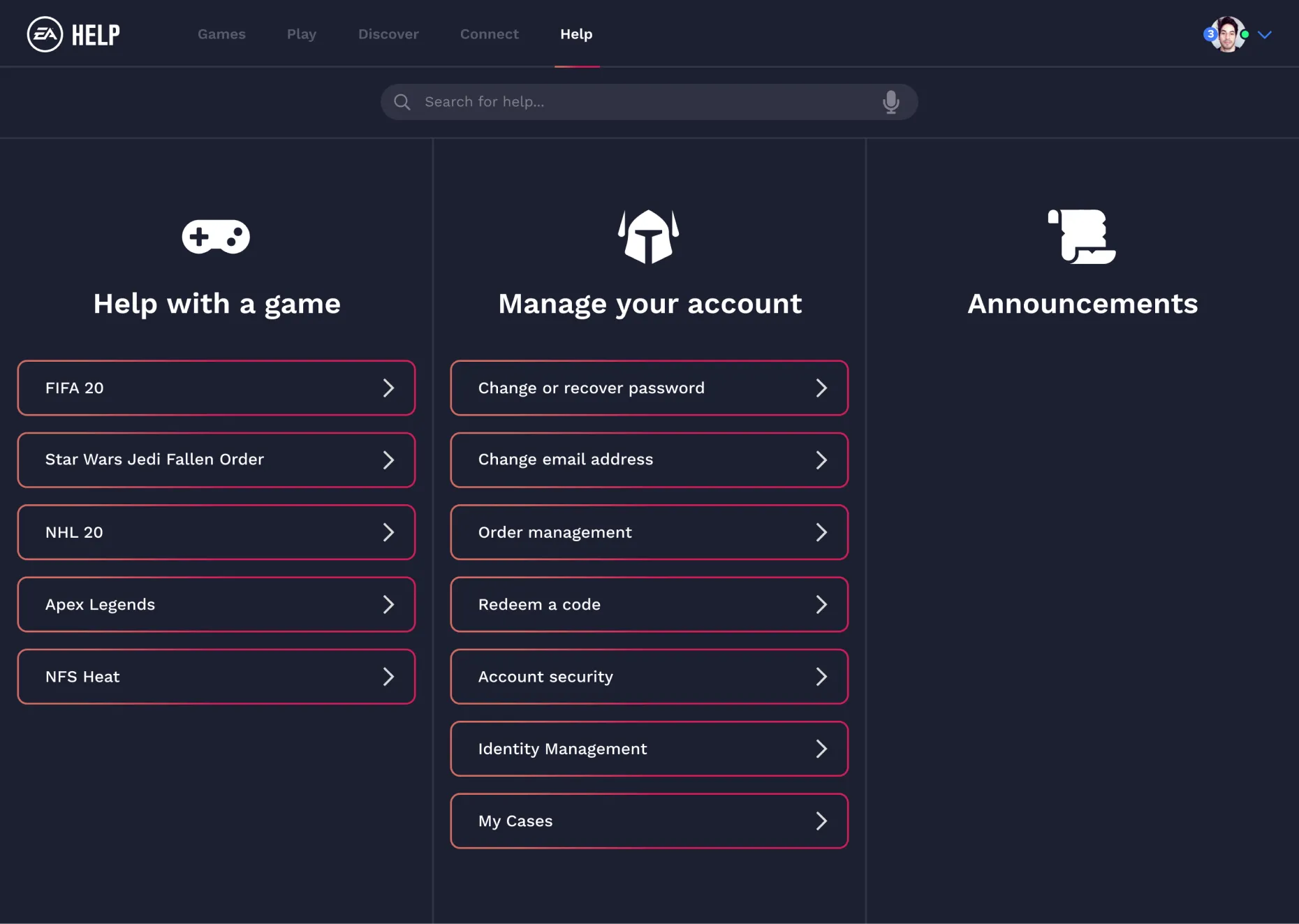
Task: Expand the FIFA 20 chevron arrow
Action: coord(388,388)
